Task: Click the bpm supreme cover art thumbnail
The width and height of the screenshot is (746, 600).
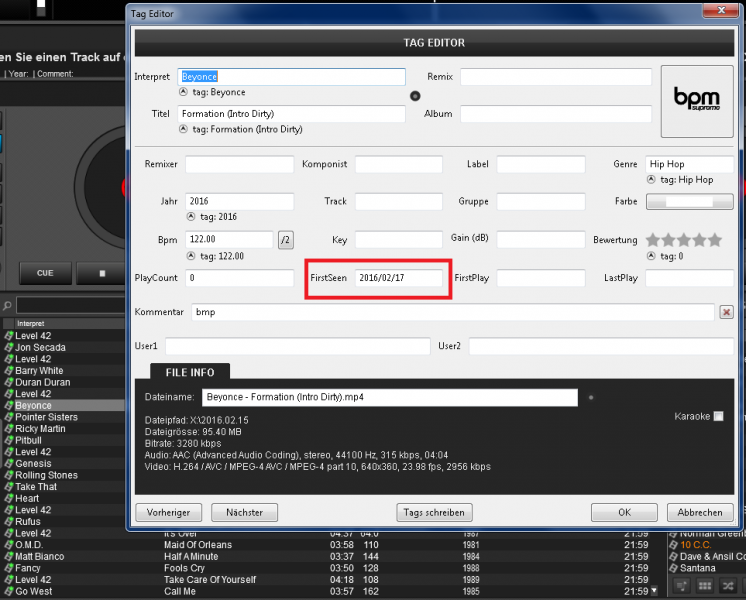Action: pyautogui.click(x=697, y=100)
